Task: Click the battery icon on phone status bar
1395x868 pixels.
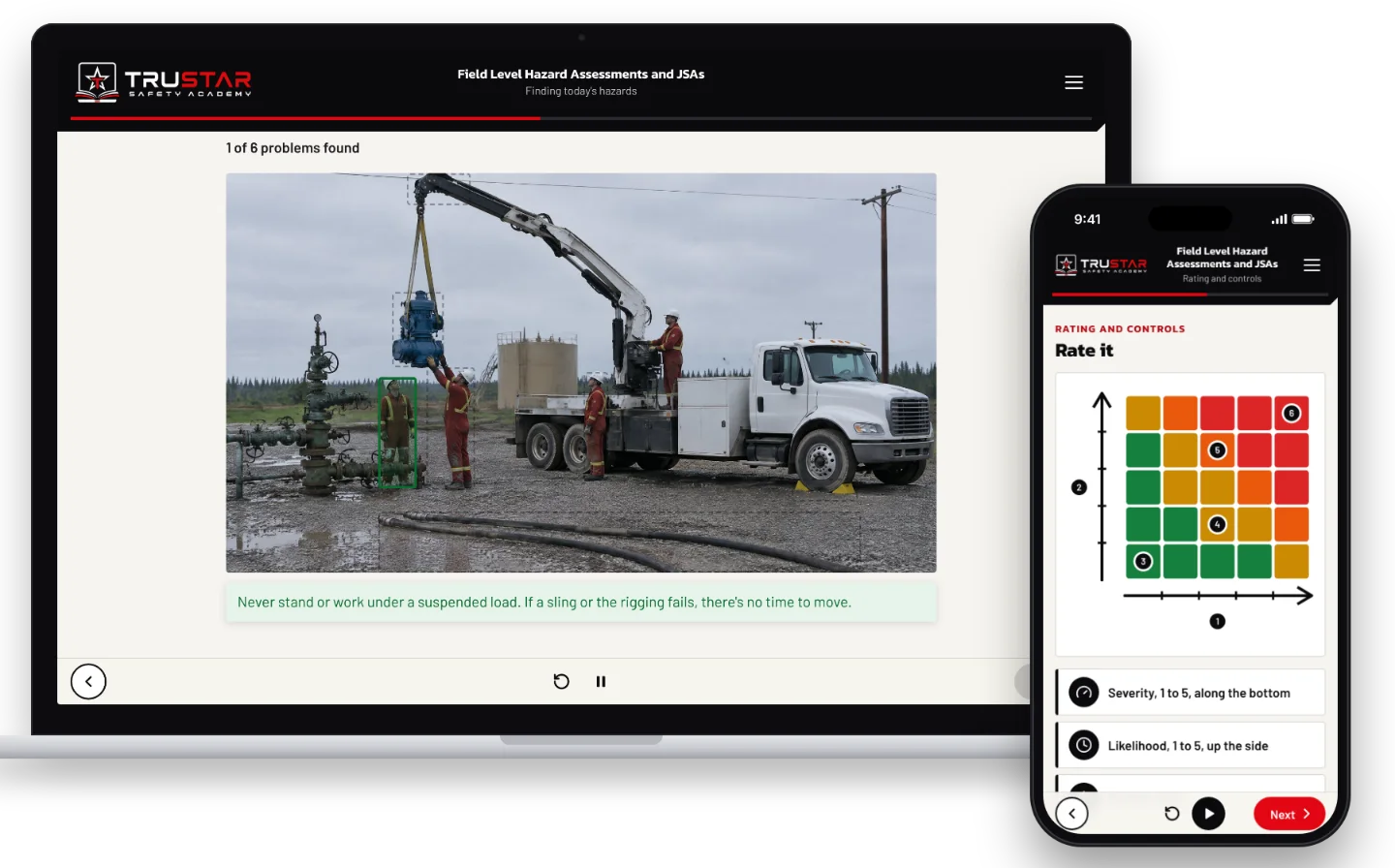Action: (1303, 219)
